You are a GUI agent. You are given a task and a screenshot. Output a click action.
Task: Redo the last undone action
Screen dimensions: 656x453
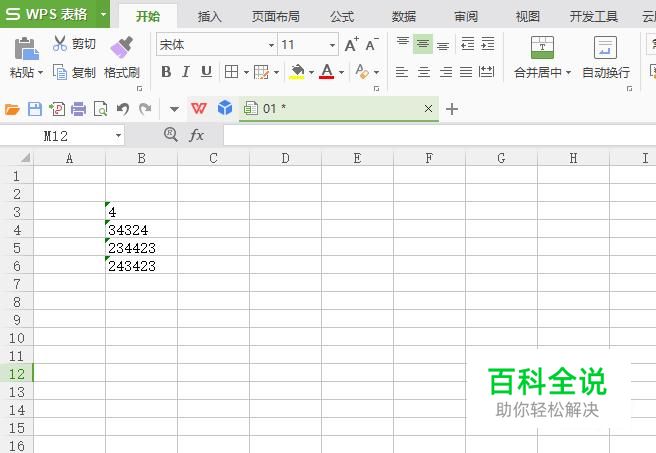(x=145, y=109)
